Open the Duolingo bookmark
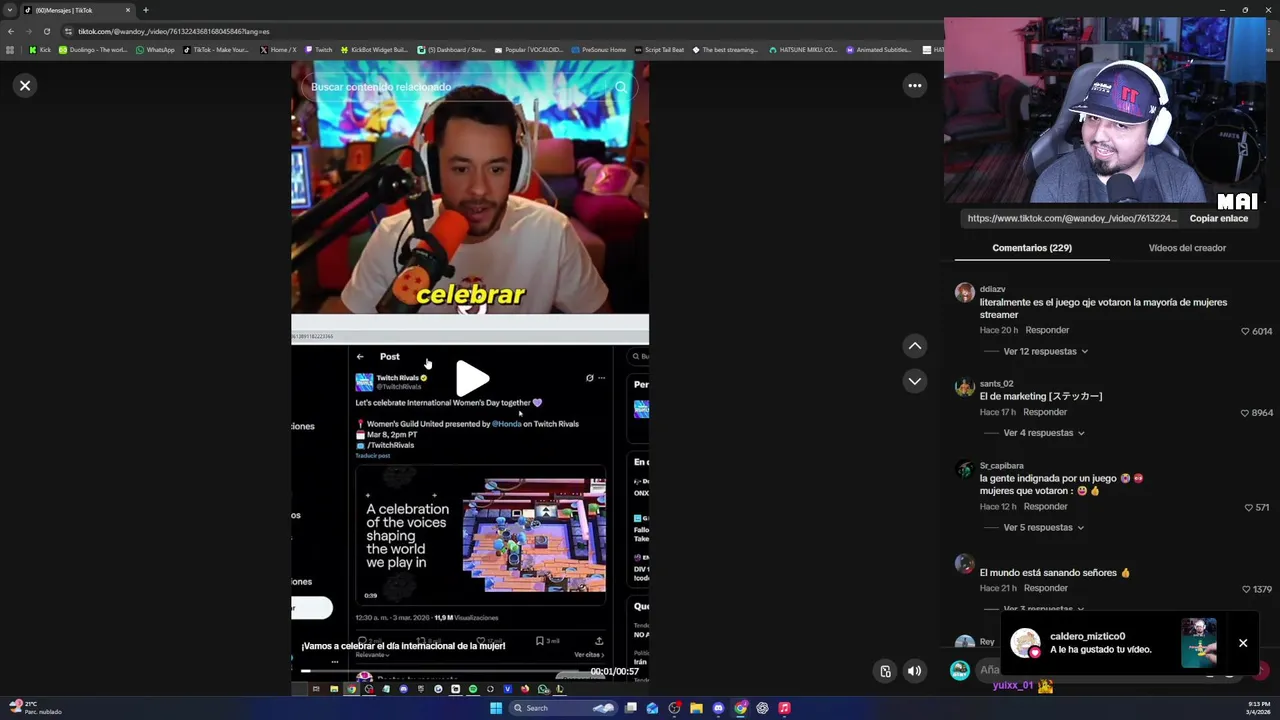 point(93,50)
